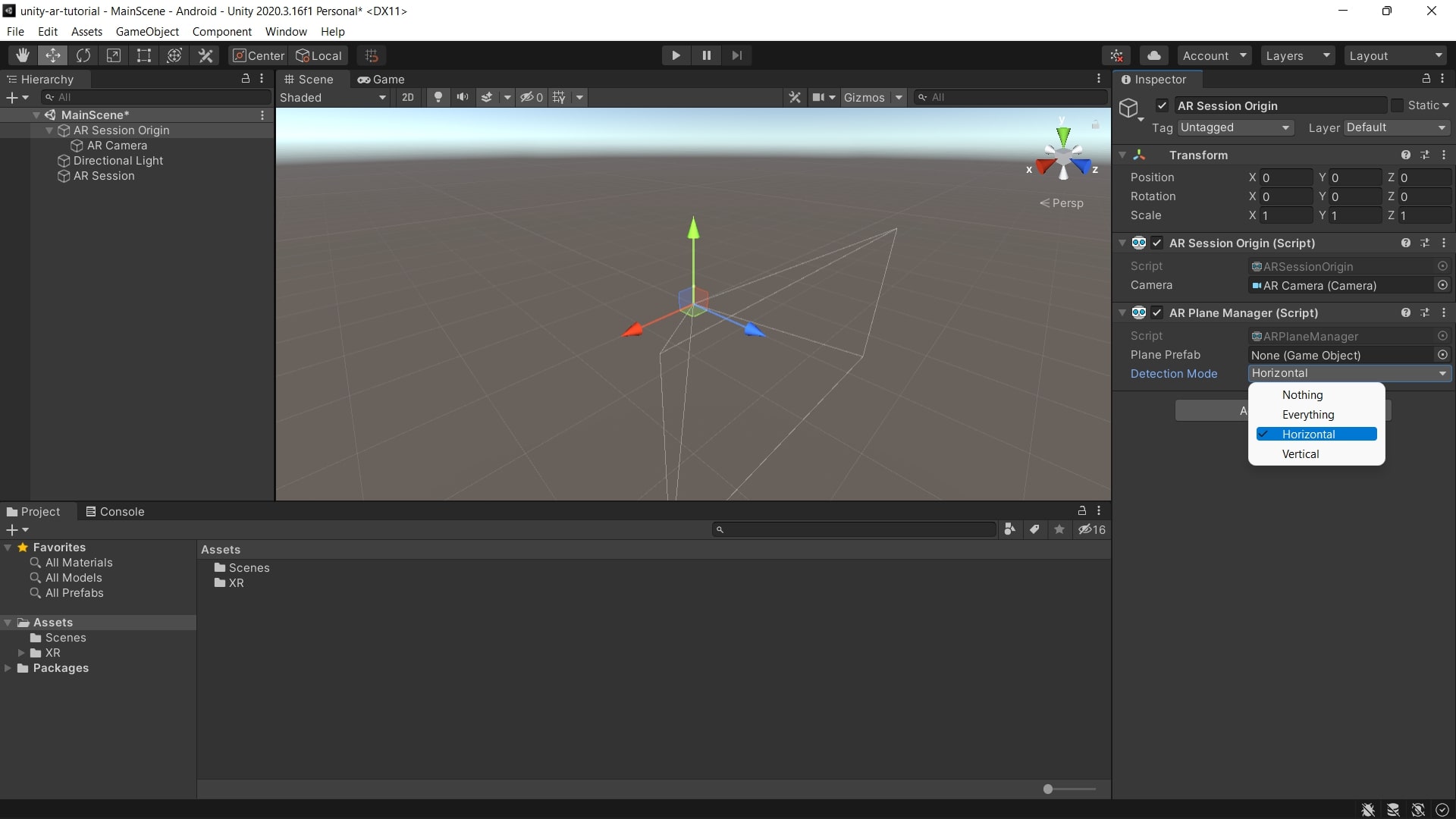Click the Play button
The height and width of the screenshot is (819, 1456).
tap(676, 55)
